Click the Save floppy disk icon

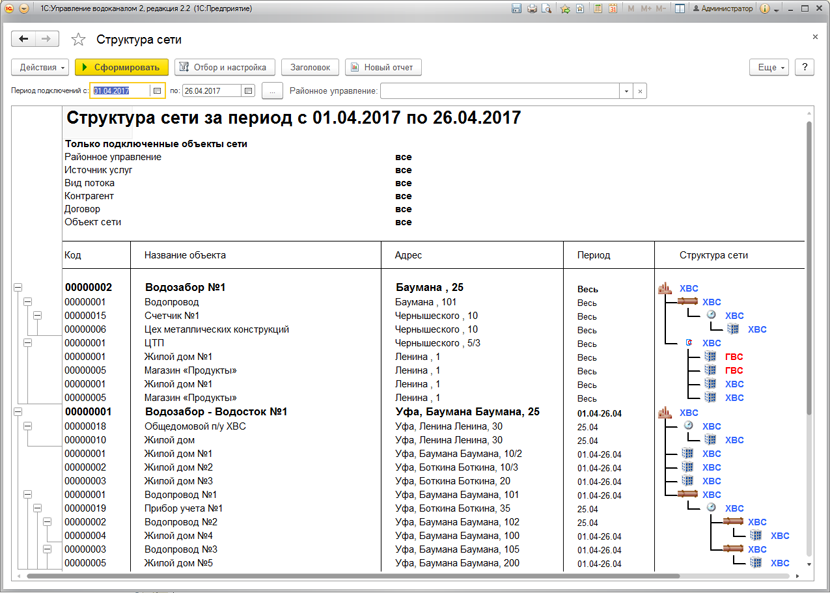(x=516, y=8)
